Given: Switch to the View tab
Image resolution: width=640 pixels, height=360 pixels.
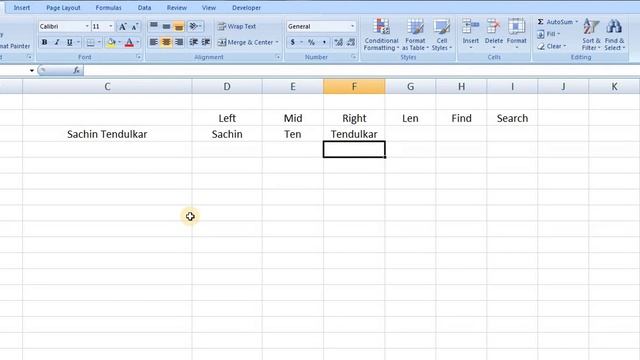Looking at the screenshot, I should 209,8.
